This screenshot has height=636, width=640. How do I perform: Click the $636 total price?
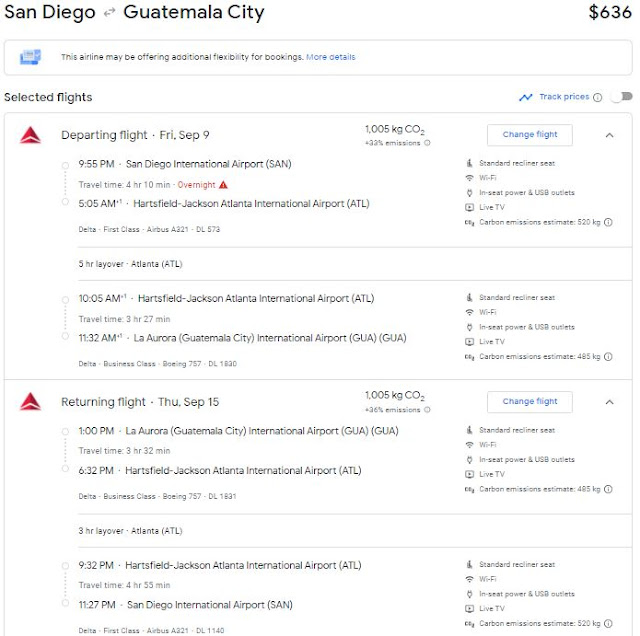pyautogui.click(x=610, y=13)
